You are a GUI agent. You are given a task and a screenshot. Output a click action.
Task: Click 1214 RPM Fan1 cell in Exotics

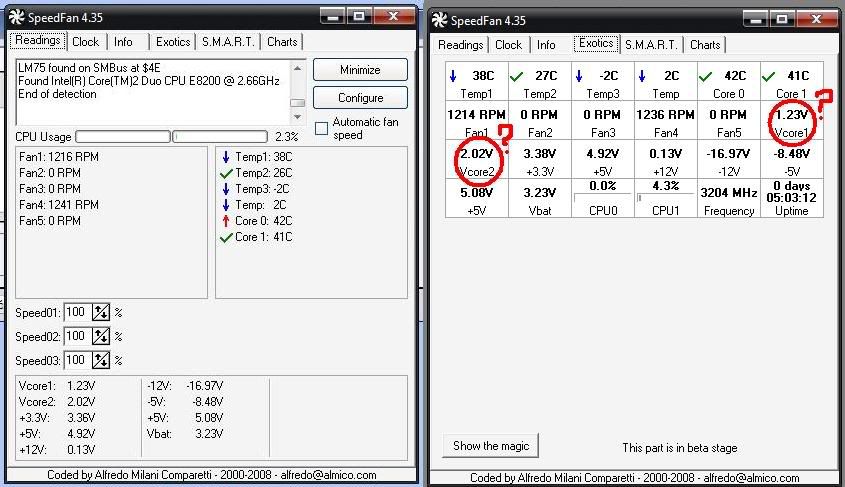476,120
